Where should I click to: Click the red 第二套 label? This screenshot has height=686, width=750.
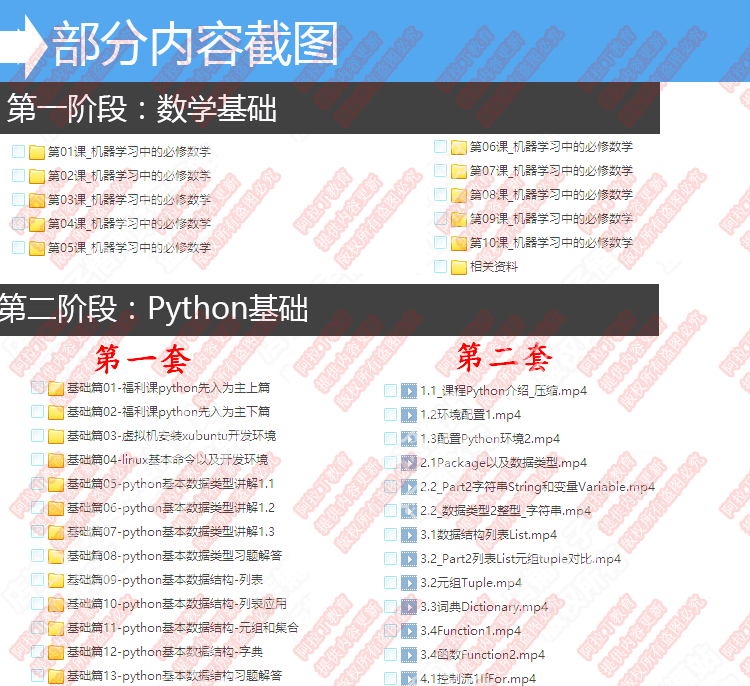[505, 357]
